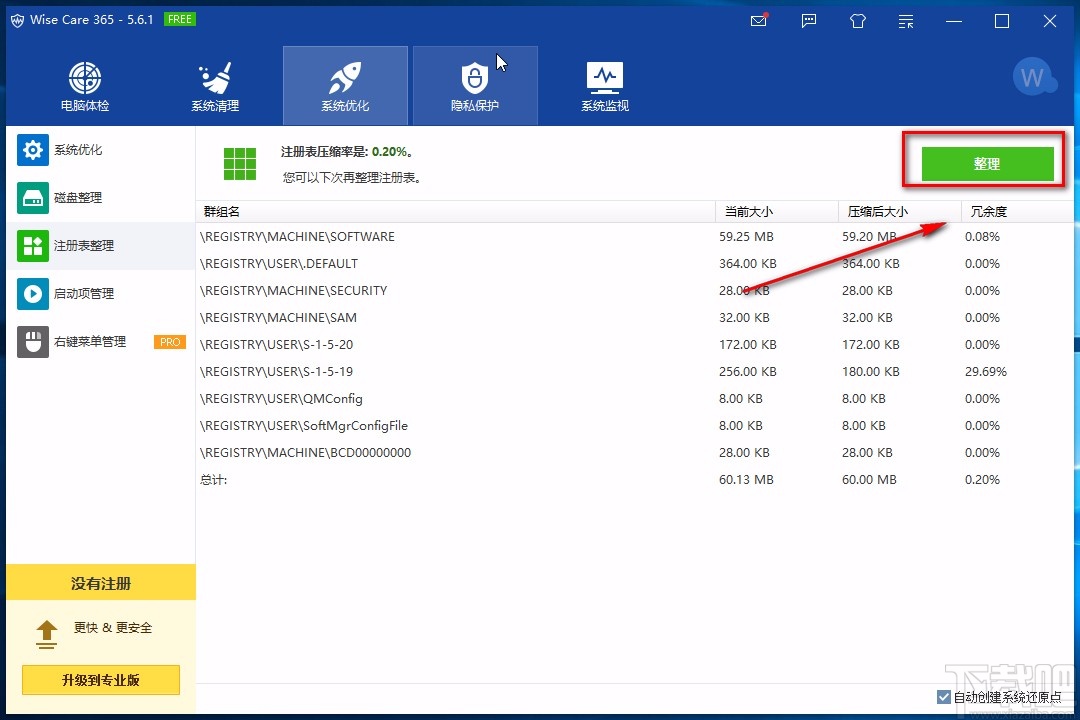Click the green 整理 defrag button
Viewport: 1080px width, 720px height.
(987, 164)
